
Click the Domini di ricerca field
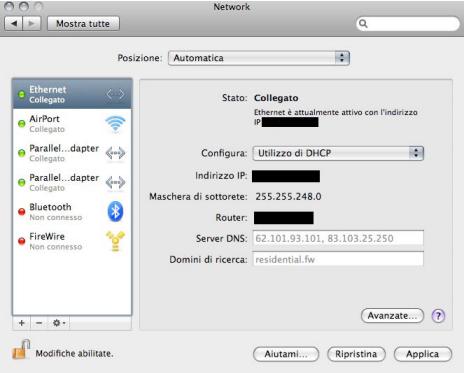point(338,259)
